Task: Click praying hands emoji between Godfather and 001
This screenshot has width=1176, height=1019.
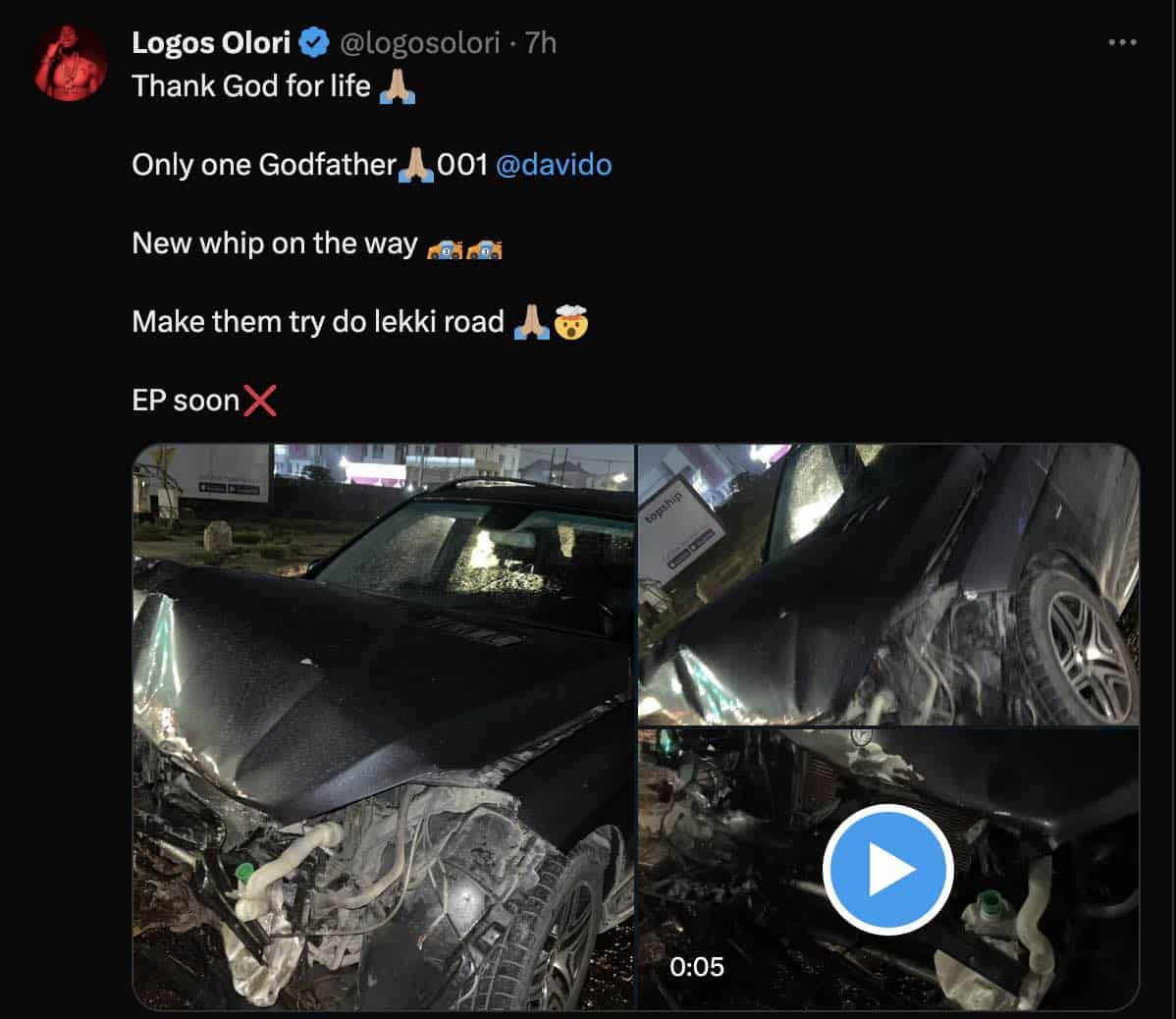Action: [x=417, y=165]
